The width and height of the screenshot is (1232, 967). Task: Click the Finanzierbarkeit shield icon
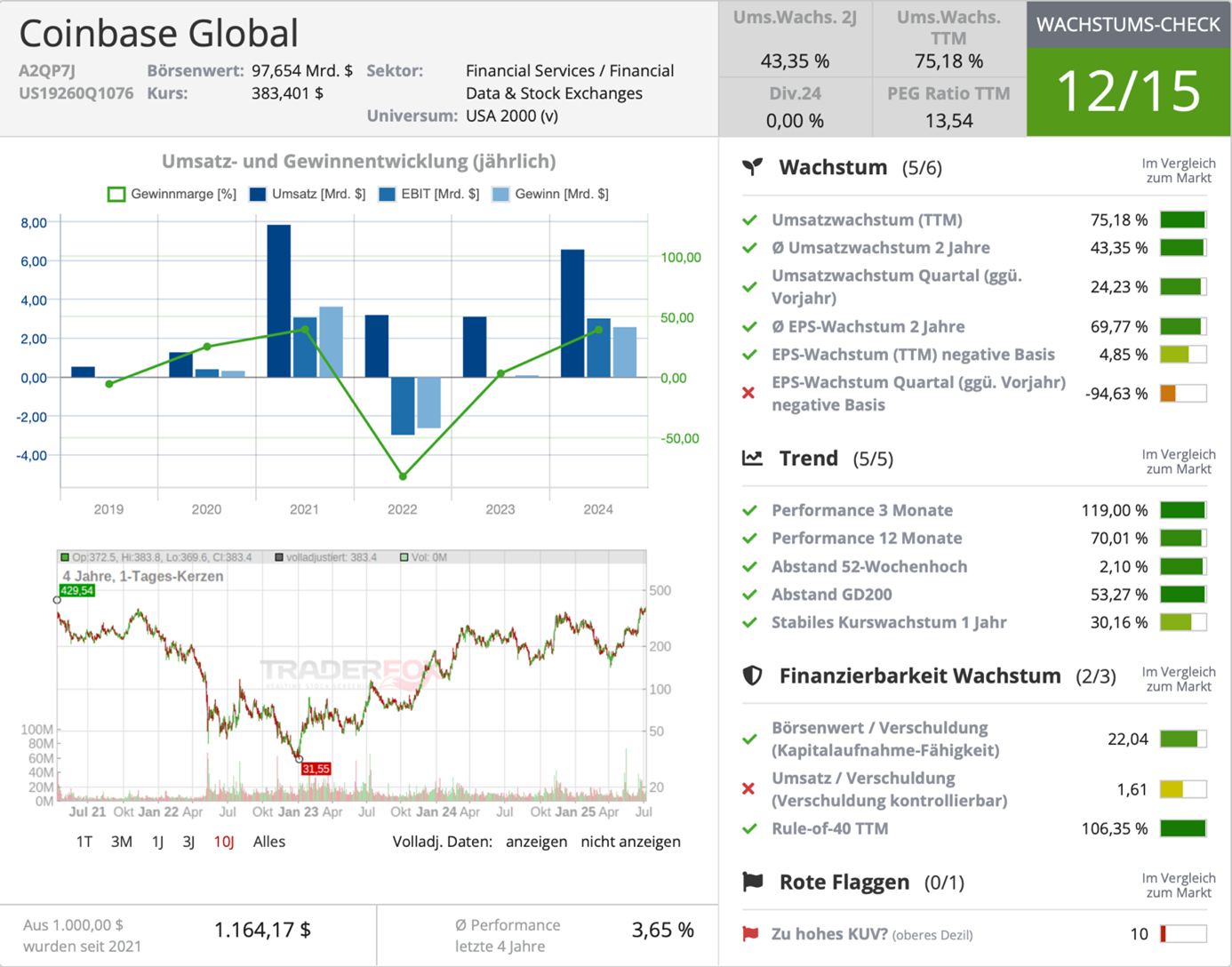(753, 675)
